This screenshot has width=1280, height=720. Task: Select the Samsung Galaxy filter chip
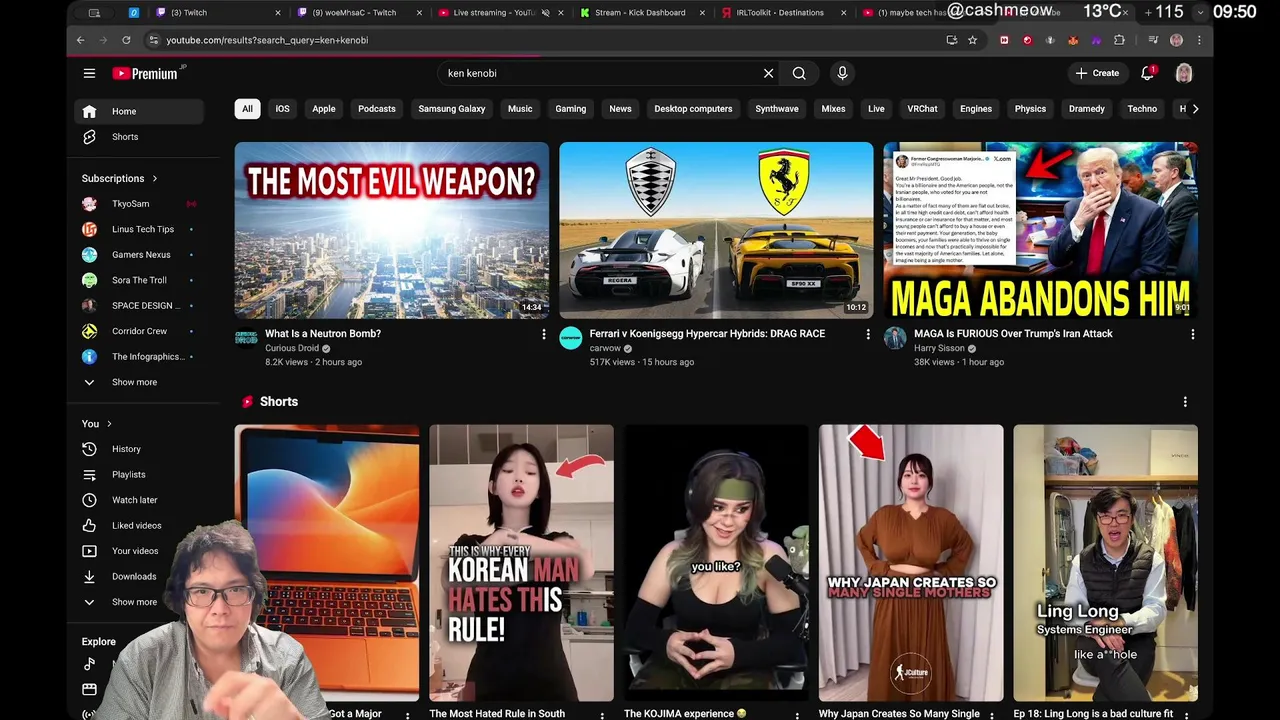point(452,109)
